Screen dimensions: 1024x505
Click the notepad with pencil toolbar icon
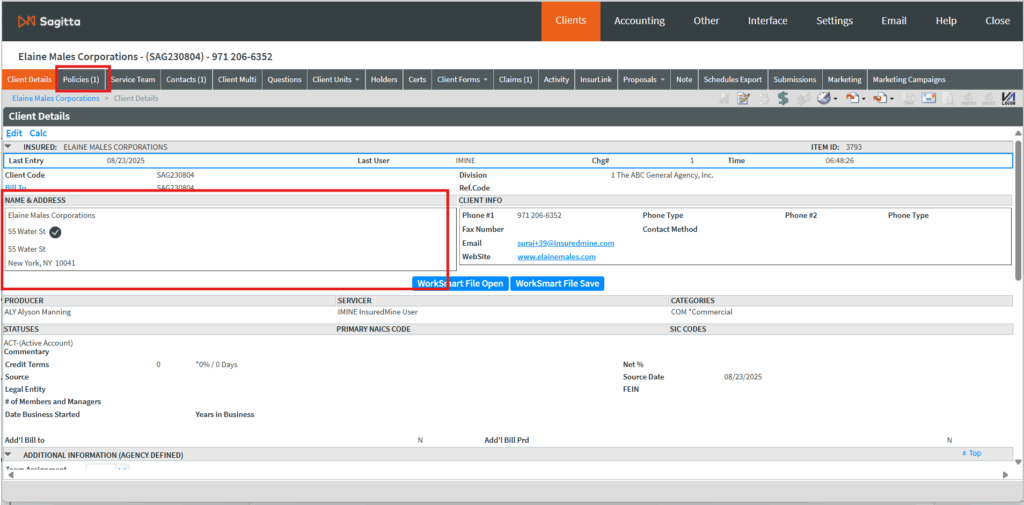point(743,98)
